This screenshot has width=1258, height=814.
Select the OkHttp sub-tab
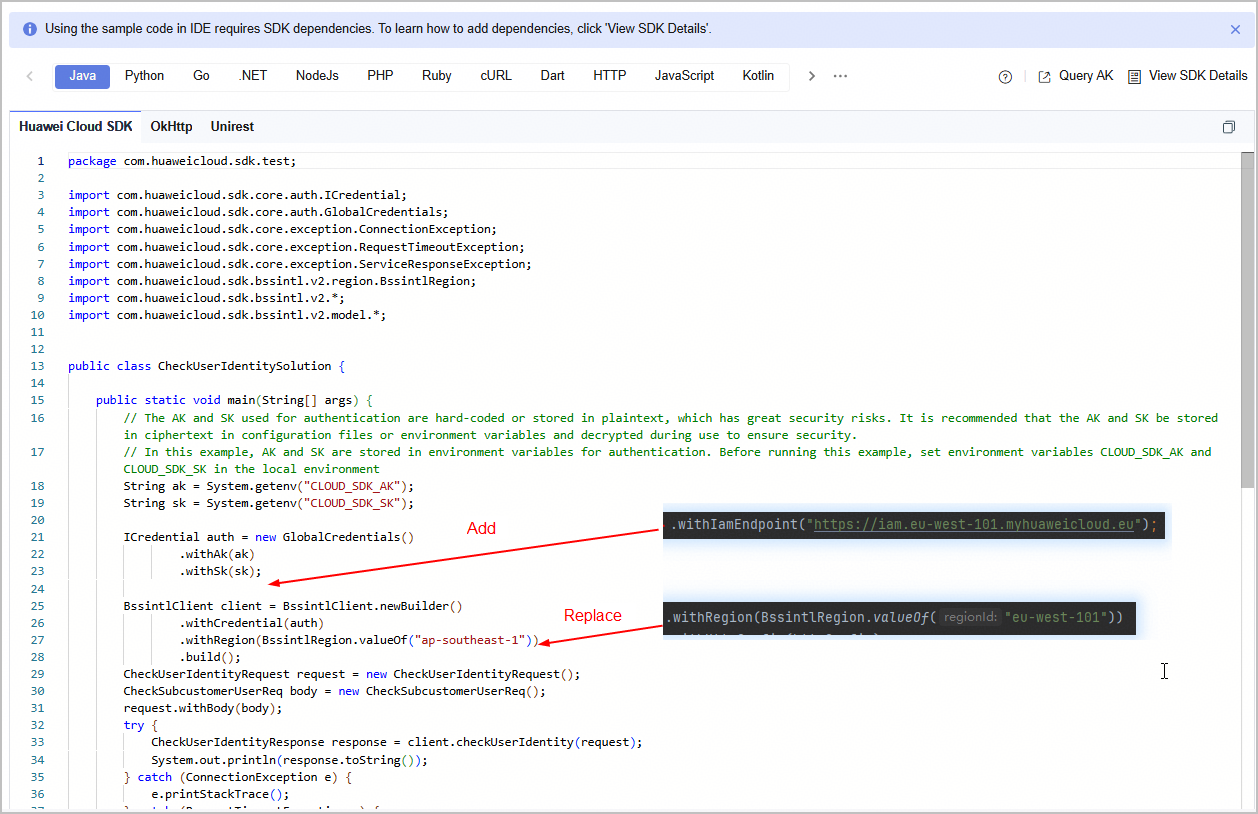pyautogui.click(x=171, y=127)
